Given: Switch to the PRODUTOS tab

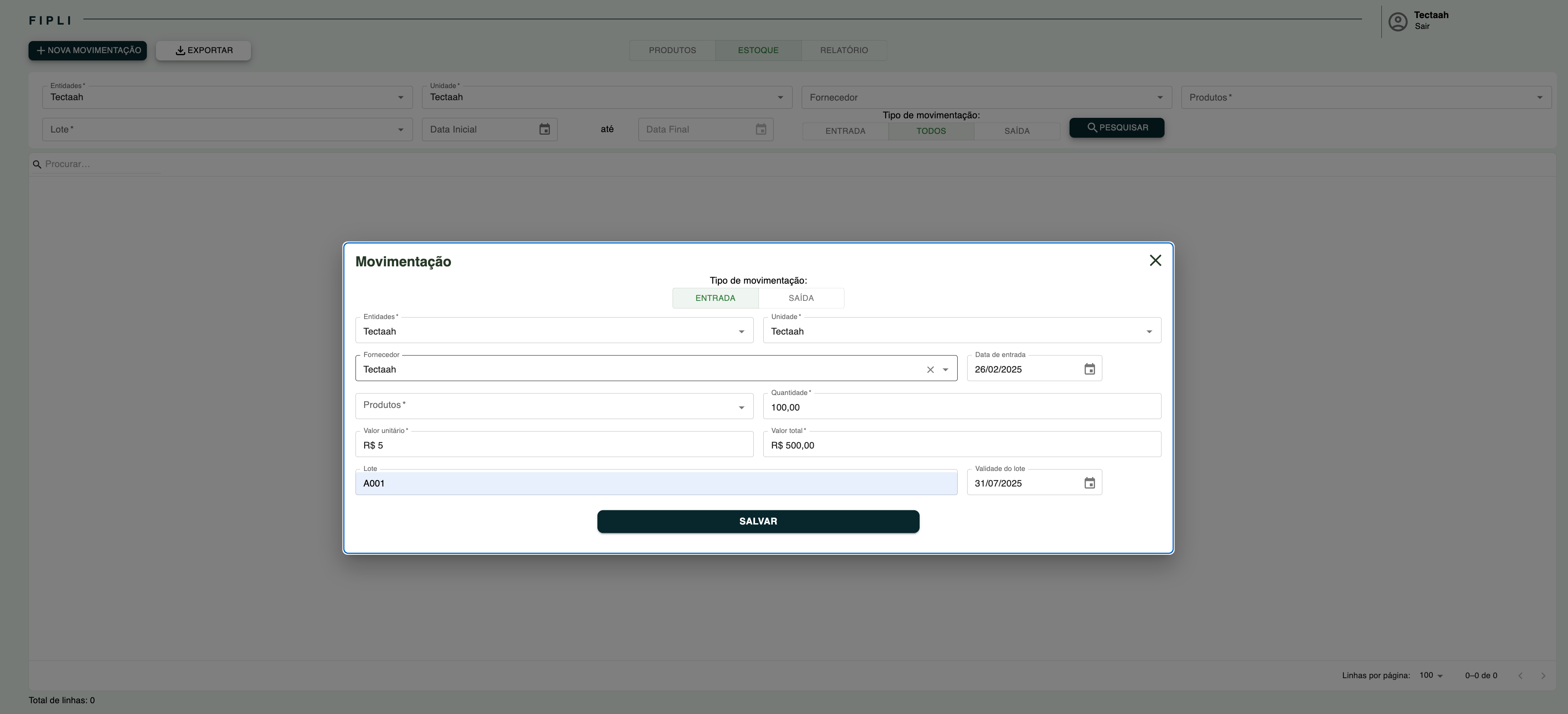Looking at the screenshot, I should 672,51.
